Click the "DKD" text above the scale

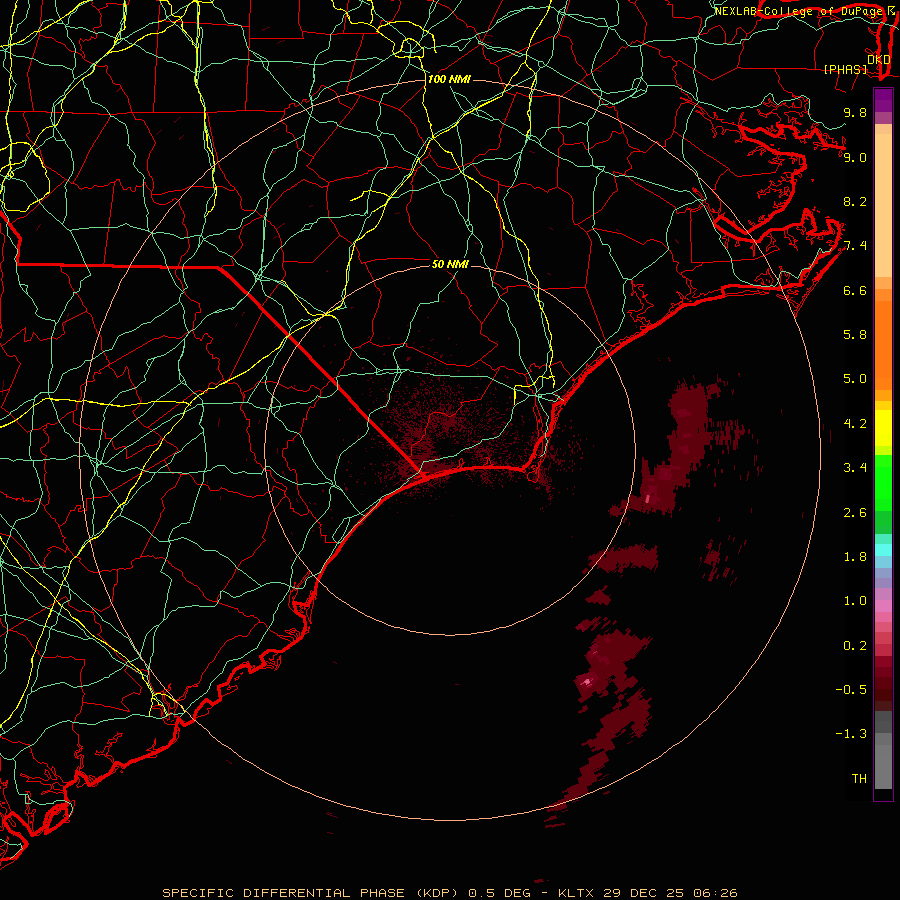click(x=878, y=60)
